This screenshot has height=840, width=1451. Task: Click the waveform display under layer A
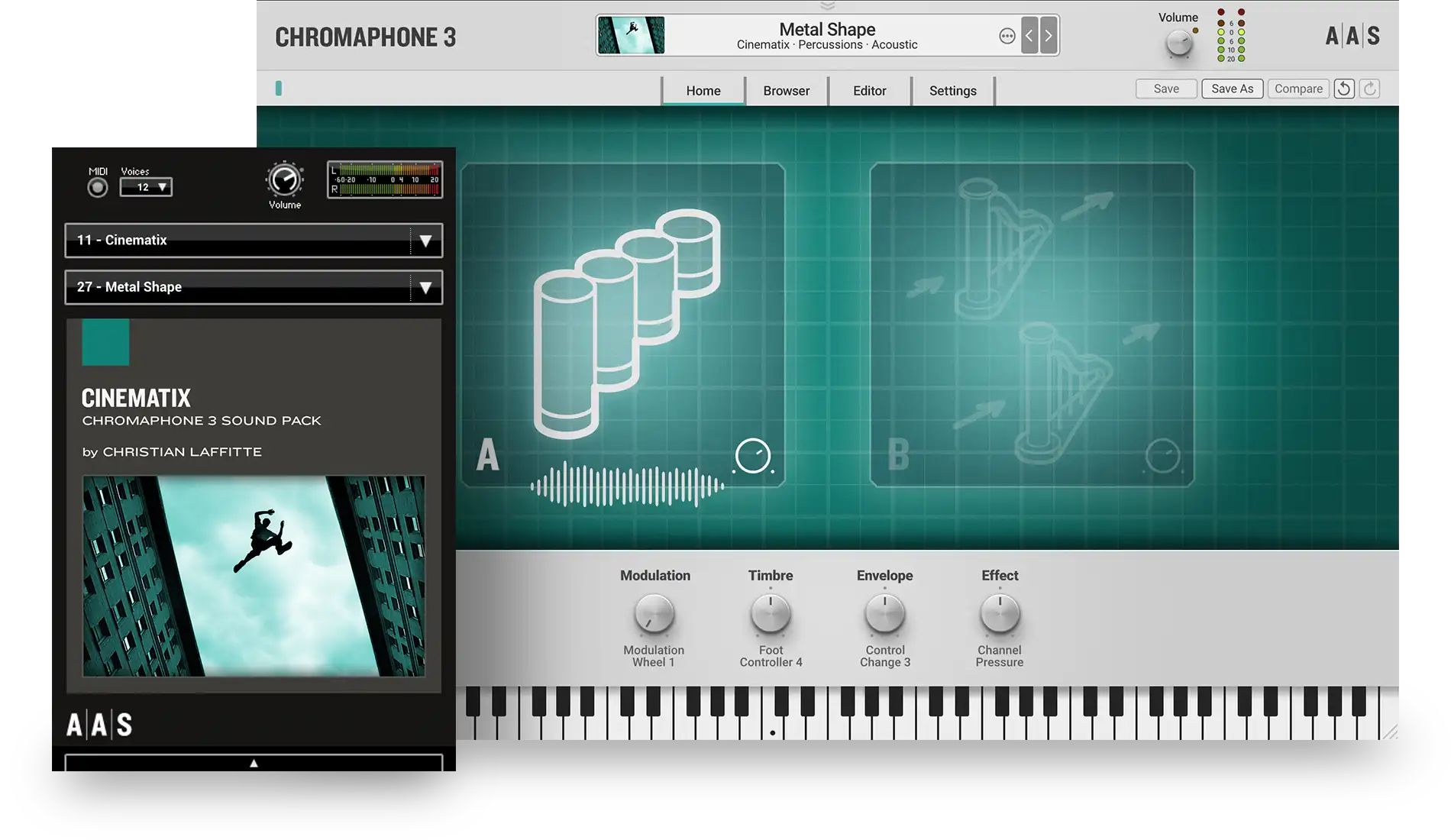pos(628,485)
